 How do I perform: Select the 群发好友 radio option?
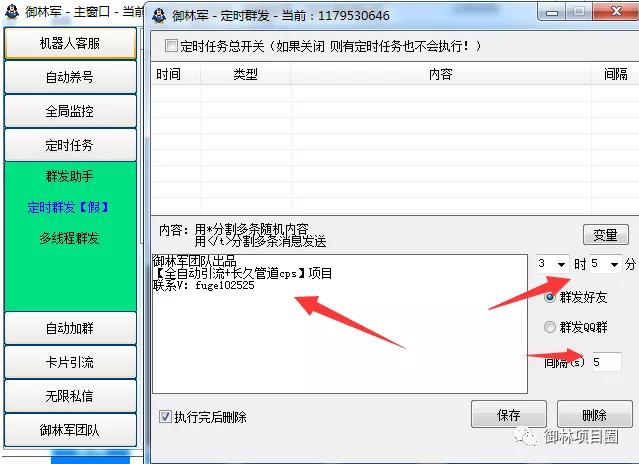(549, 297)
